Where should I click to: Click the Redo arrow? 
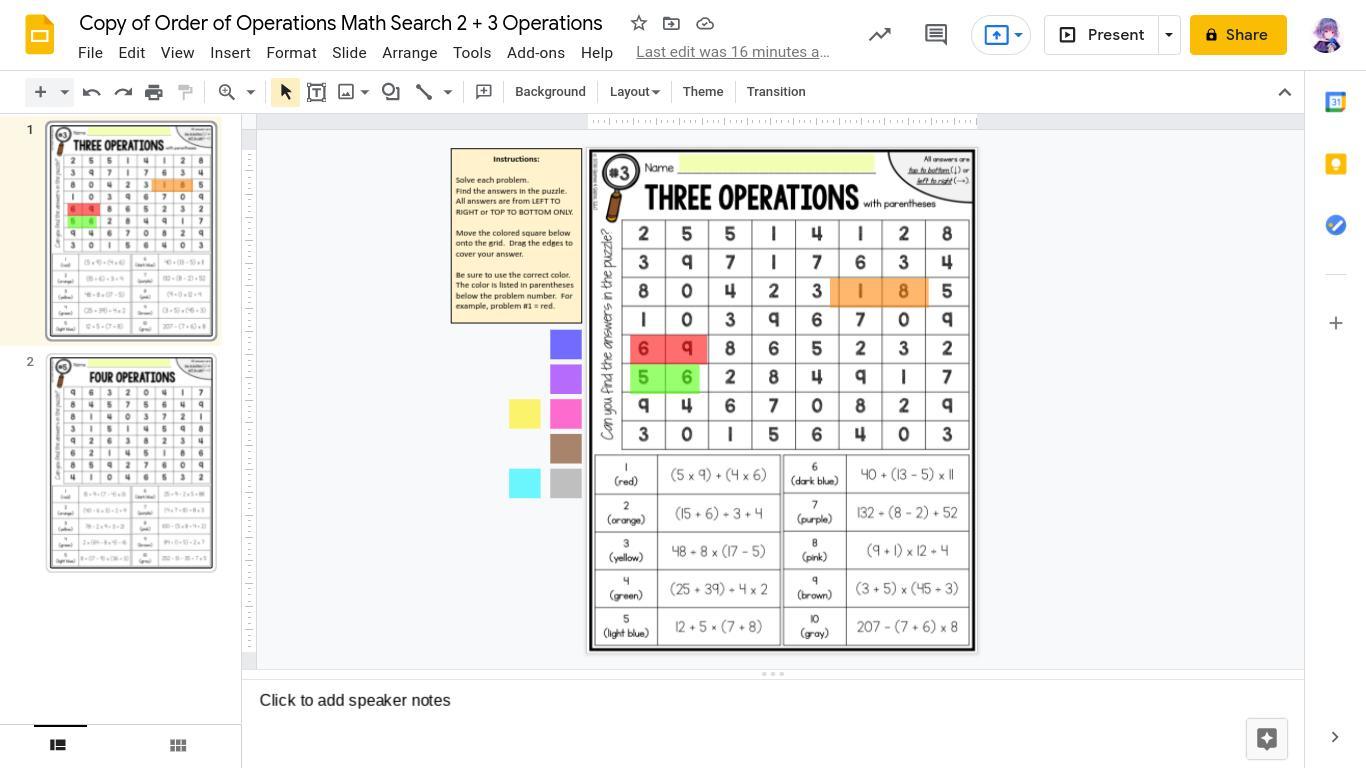point(123,92)
